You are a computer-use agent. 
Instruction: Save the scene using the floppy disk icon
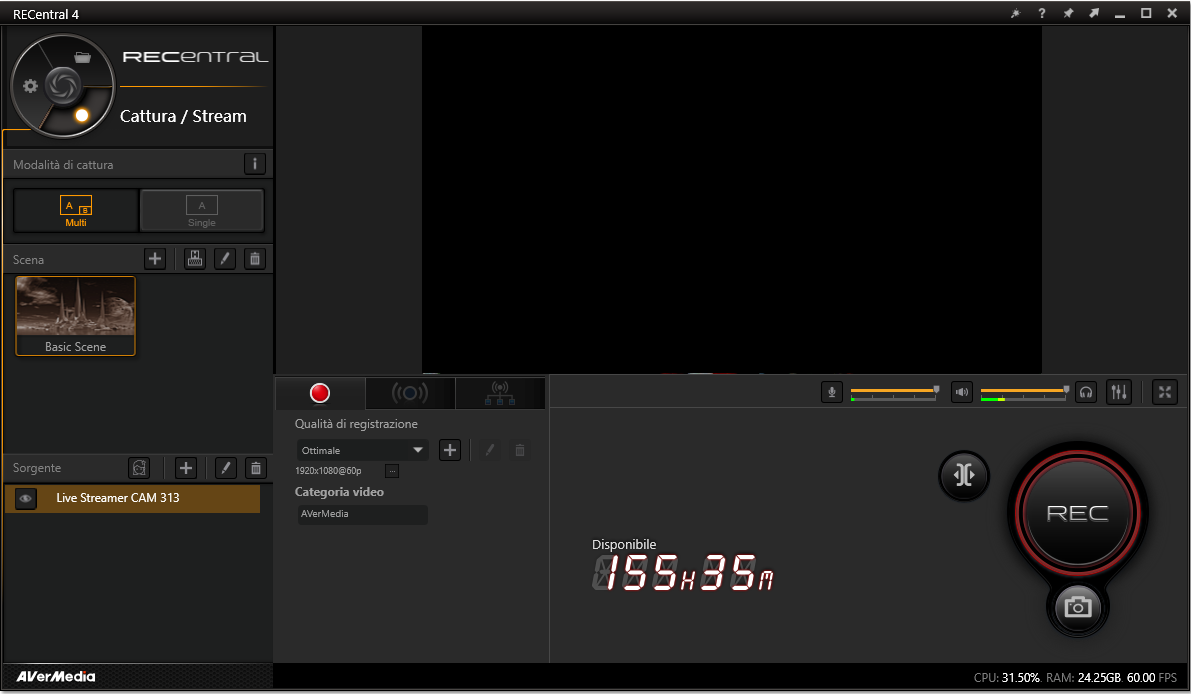pyautogui.click(x=195, y=259)
